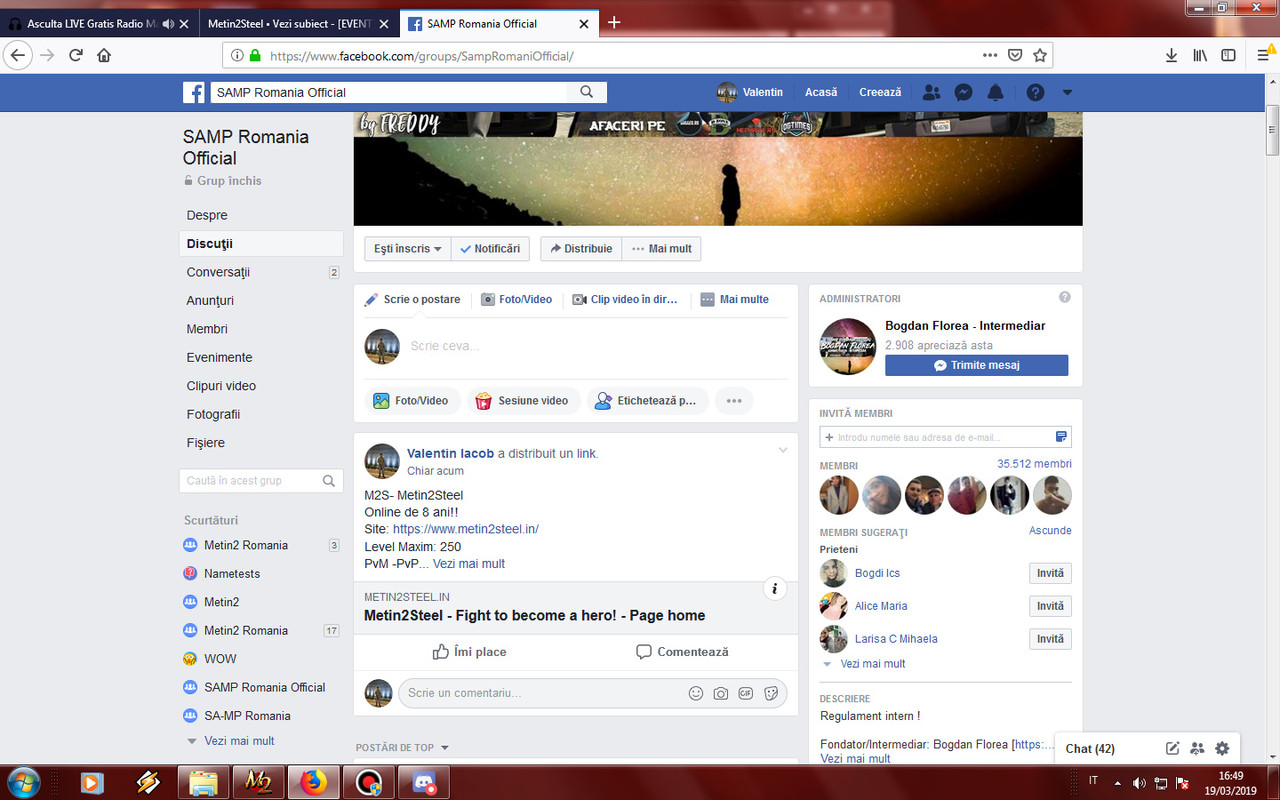Screen dimensions: 1280x800
Task: Open Discord from taskbar
Action: [x=424, y=782]
